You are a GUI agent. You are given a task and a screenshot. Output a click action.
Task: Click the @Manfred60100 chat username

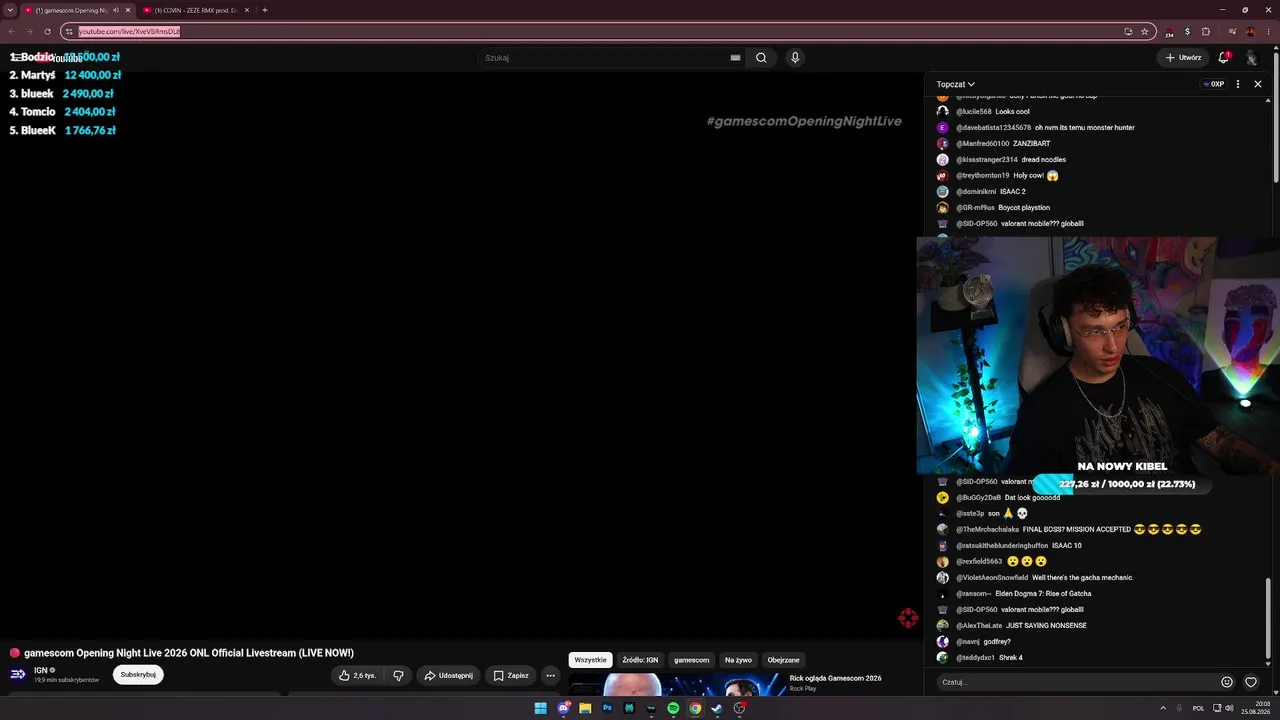point(982,144)
